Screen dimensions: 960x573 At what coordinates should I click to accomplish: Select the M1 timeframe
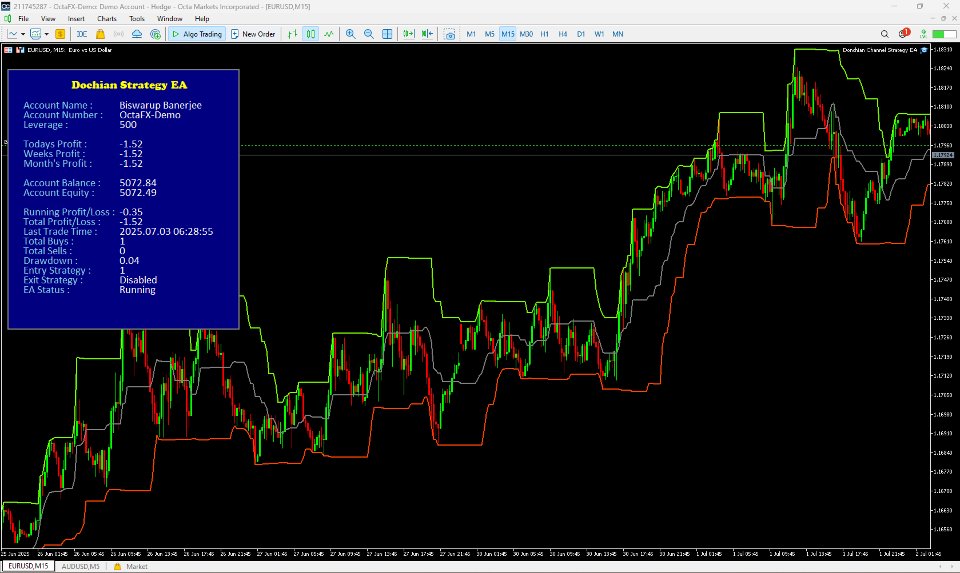471,34
